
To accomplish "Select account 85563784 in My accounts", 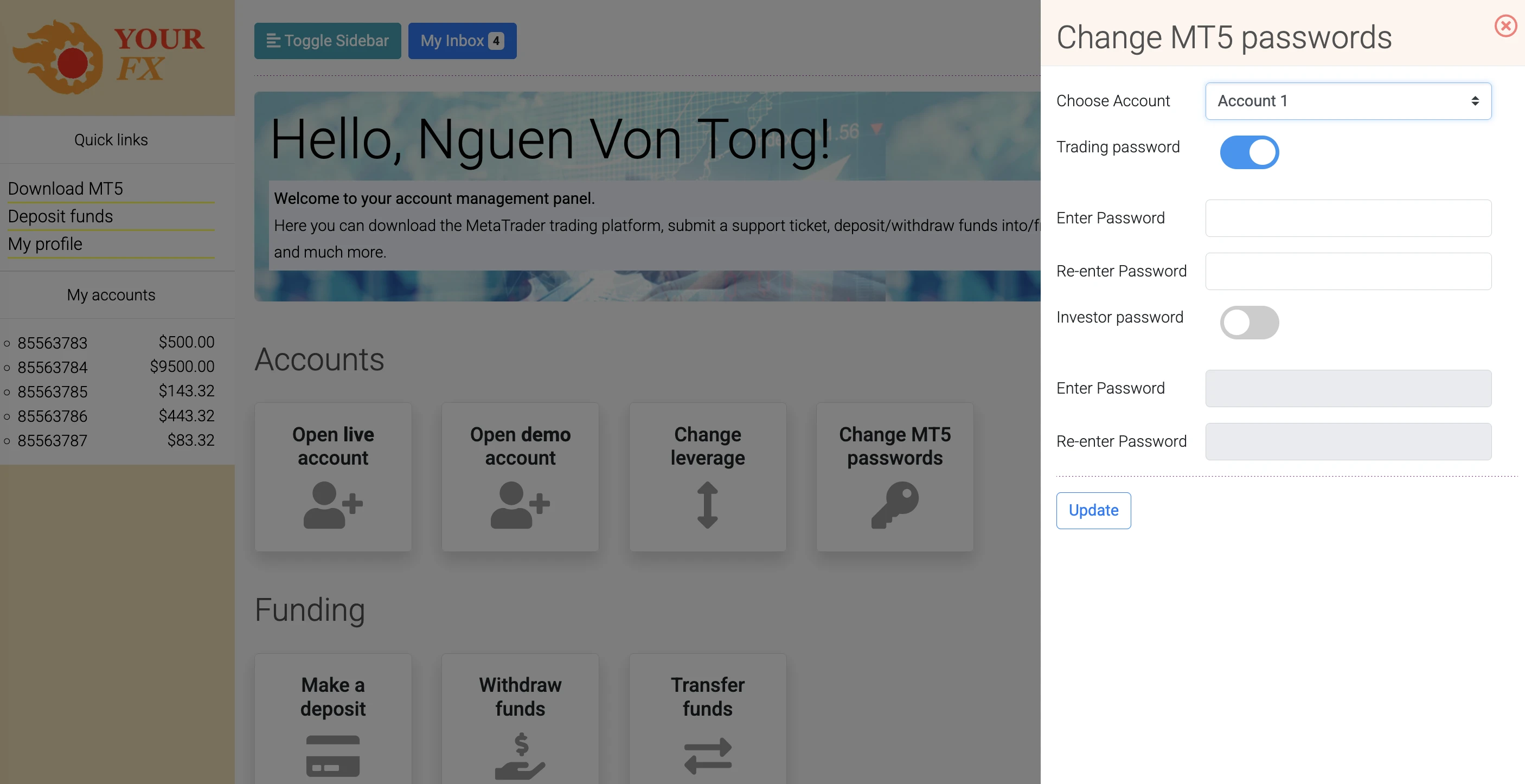I will click(52, 368).
